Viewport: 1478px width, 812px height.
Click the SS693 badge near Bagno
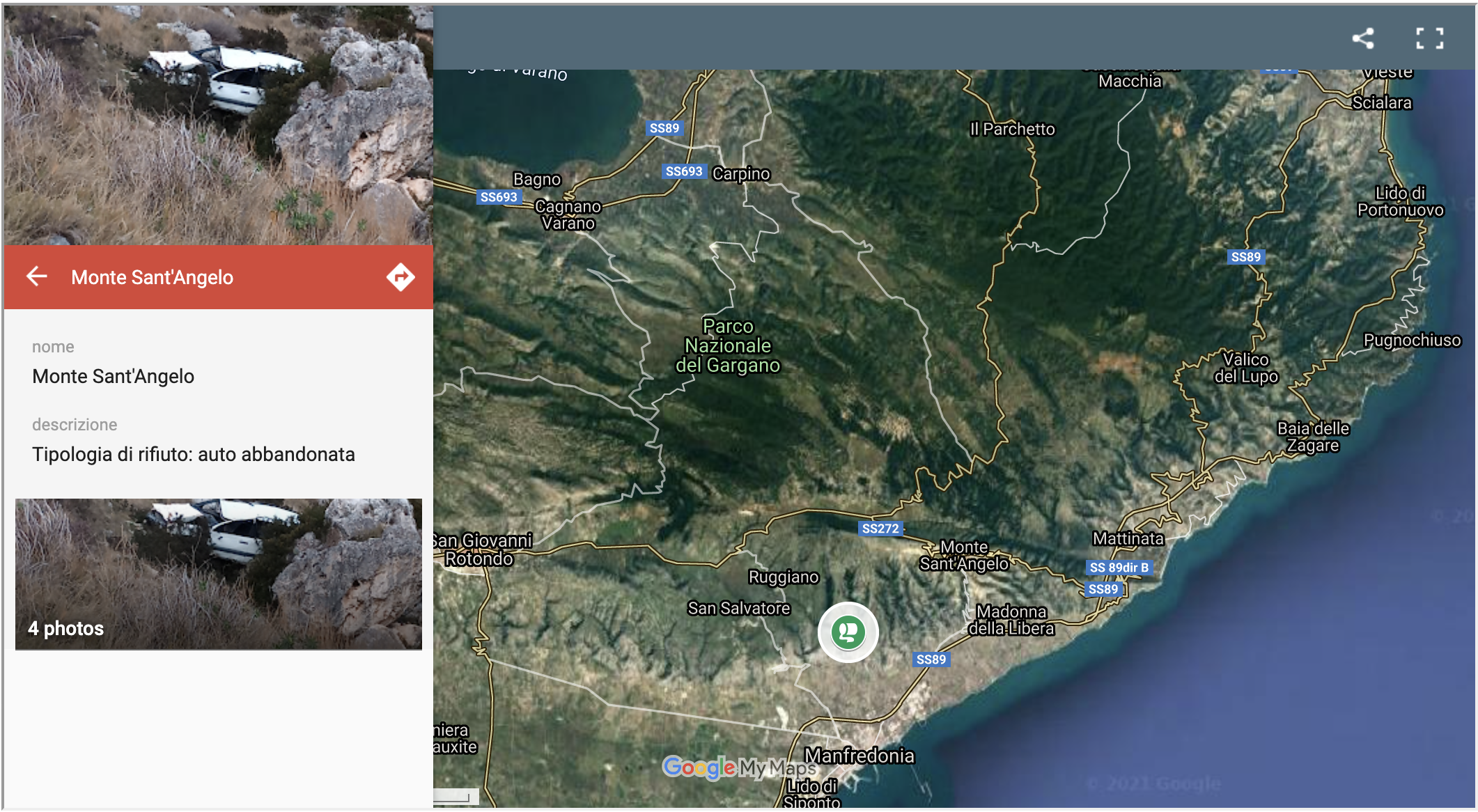point(499,197)
